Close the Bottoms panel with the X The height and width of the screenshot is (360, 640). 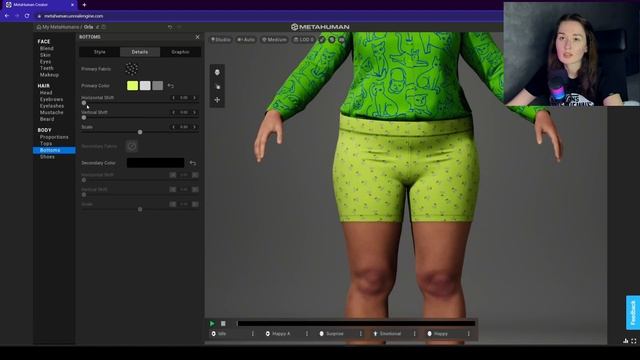click(x=198, y=37)
